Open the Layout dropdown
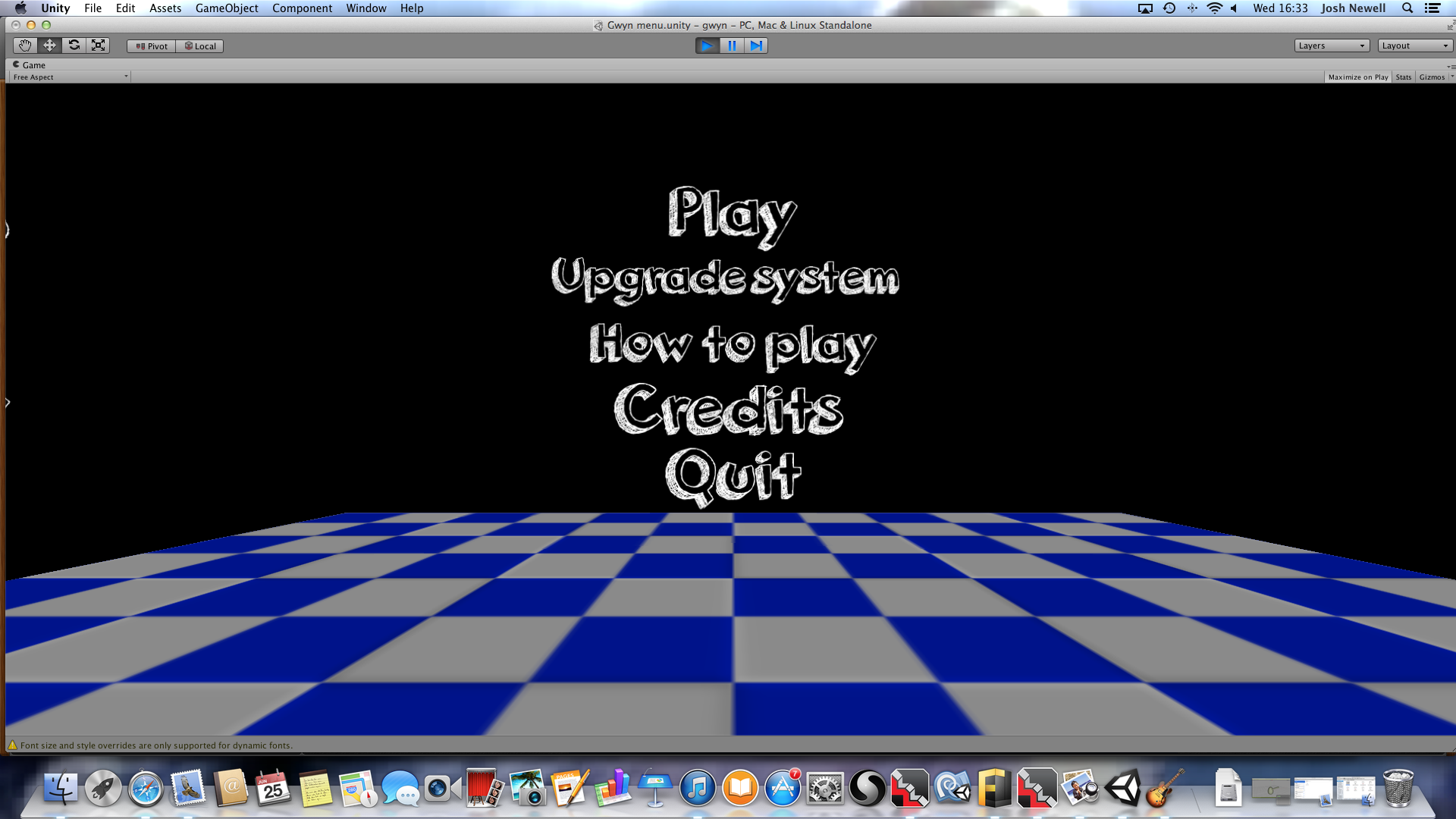This screenshot has width=1456, height=819. pyautogui.click(x=1414, y=45)
